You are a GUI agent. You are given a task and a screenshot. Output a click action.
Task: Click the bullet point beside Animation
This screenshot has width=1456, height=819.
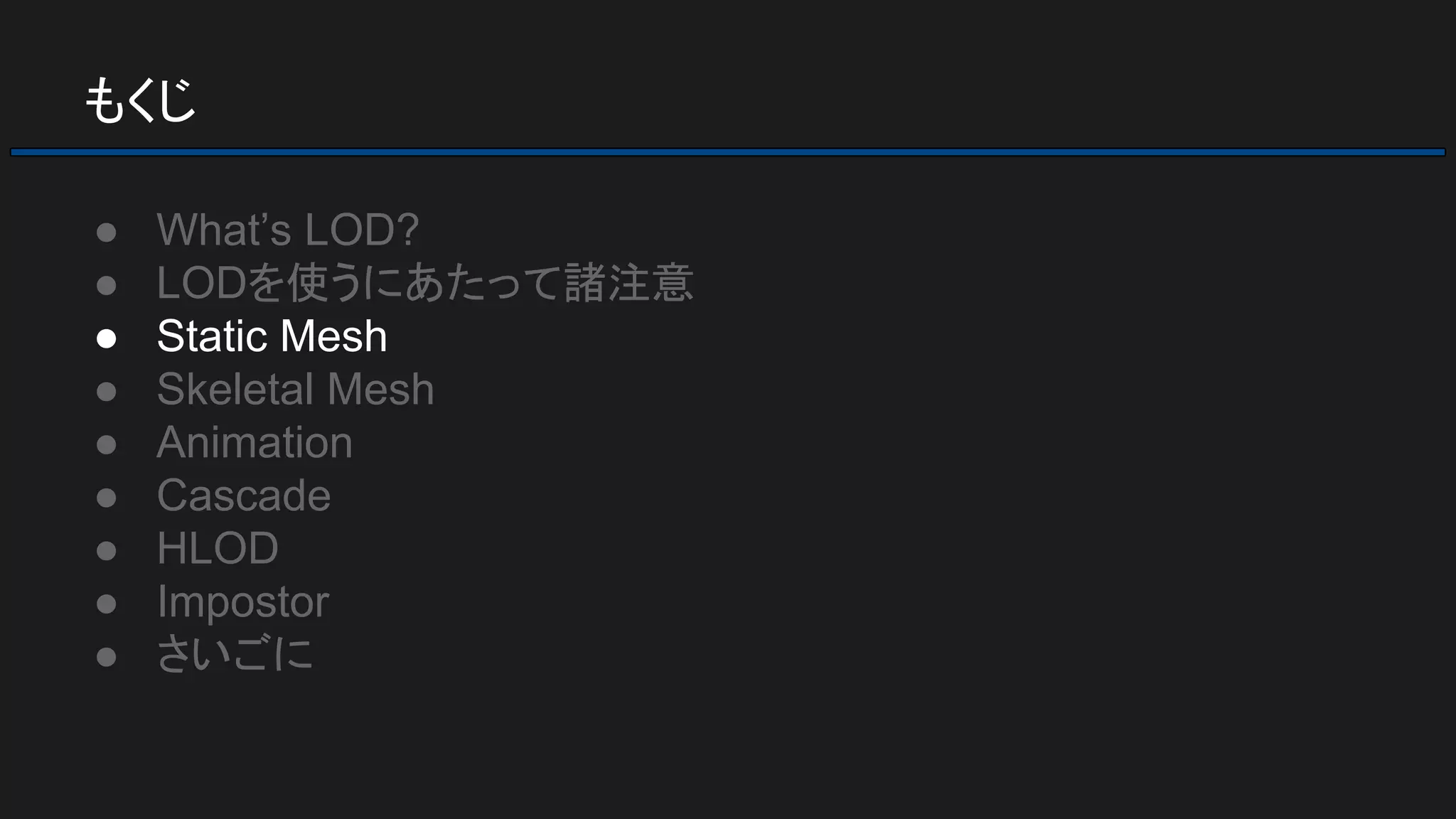click(x=107, y=445)
